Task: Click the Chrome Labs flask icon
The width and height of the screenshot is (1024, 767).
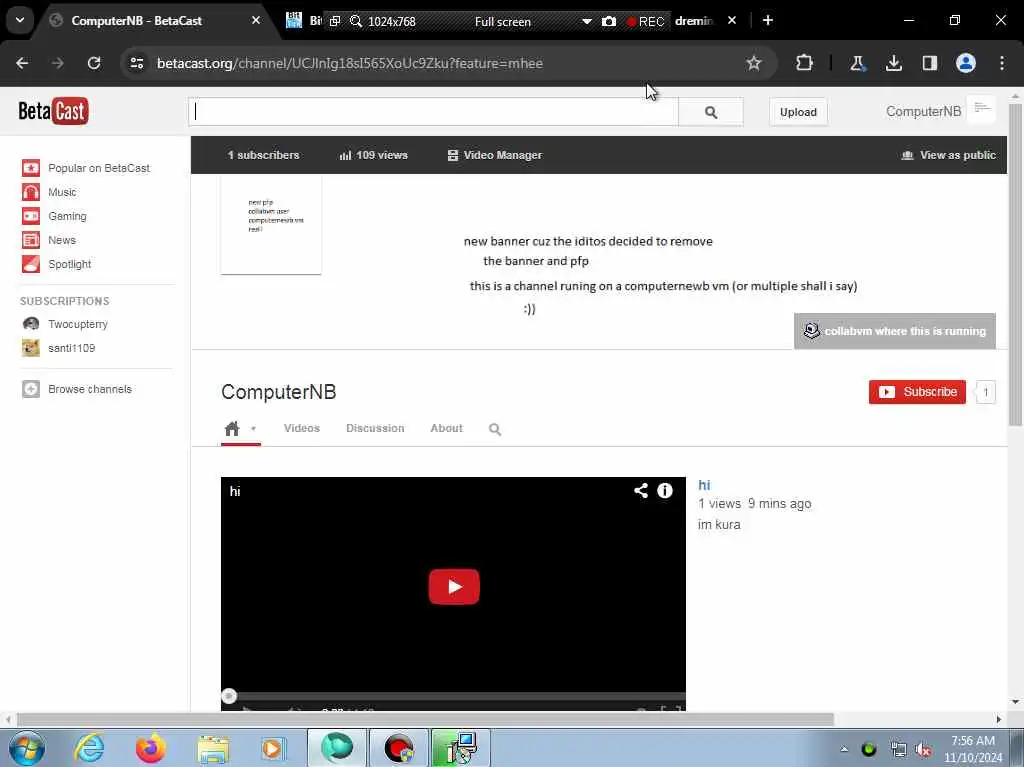Action: [857, 63]
